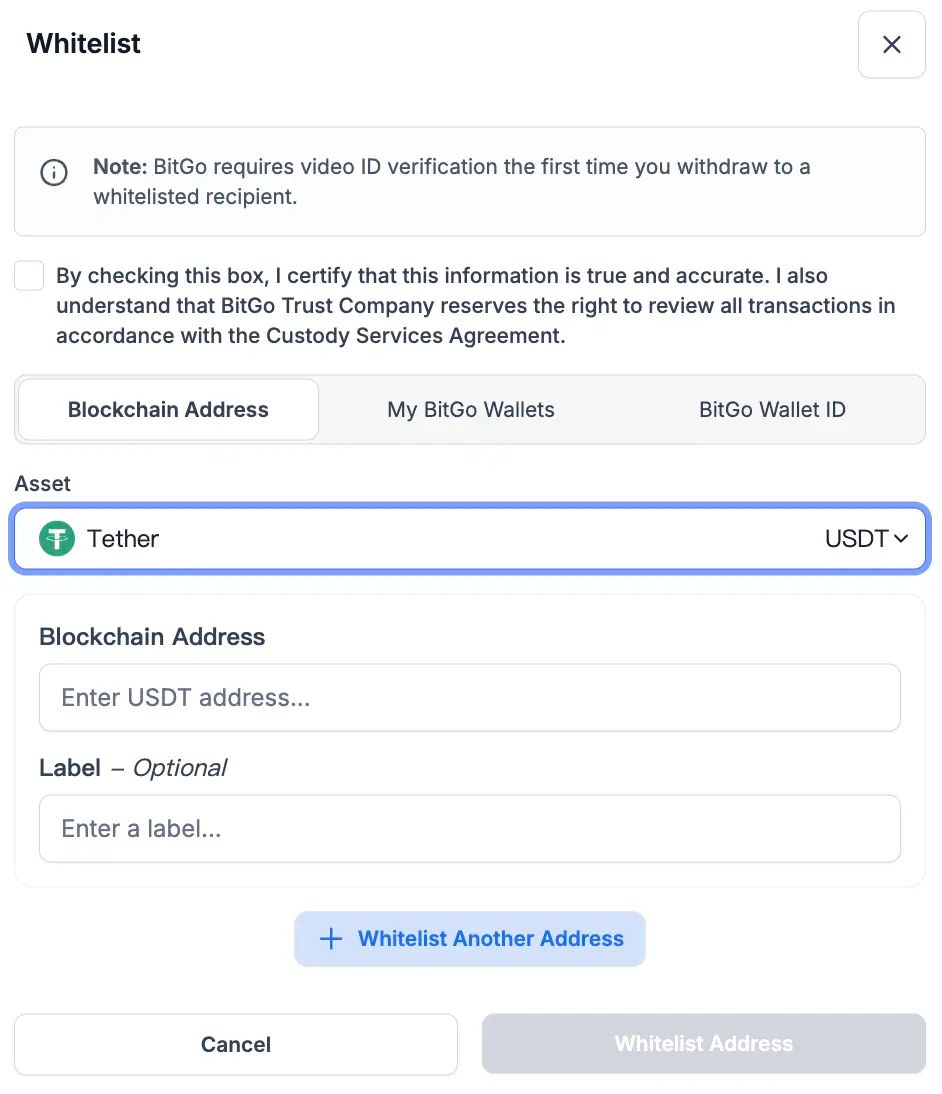Focus the optional label text field
This screenshot has height=1094, width=942.
(470, 828)
